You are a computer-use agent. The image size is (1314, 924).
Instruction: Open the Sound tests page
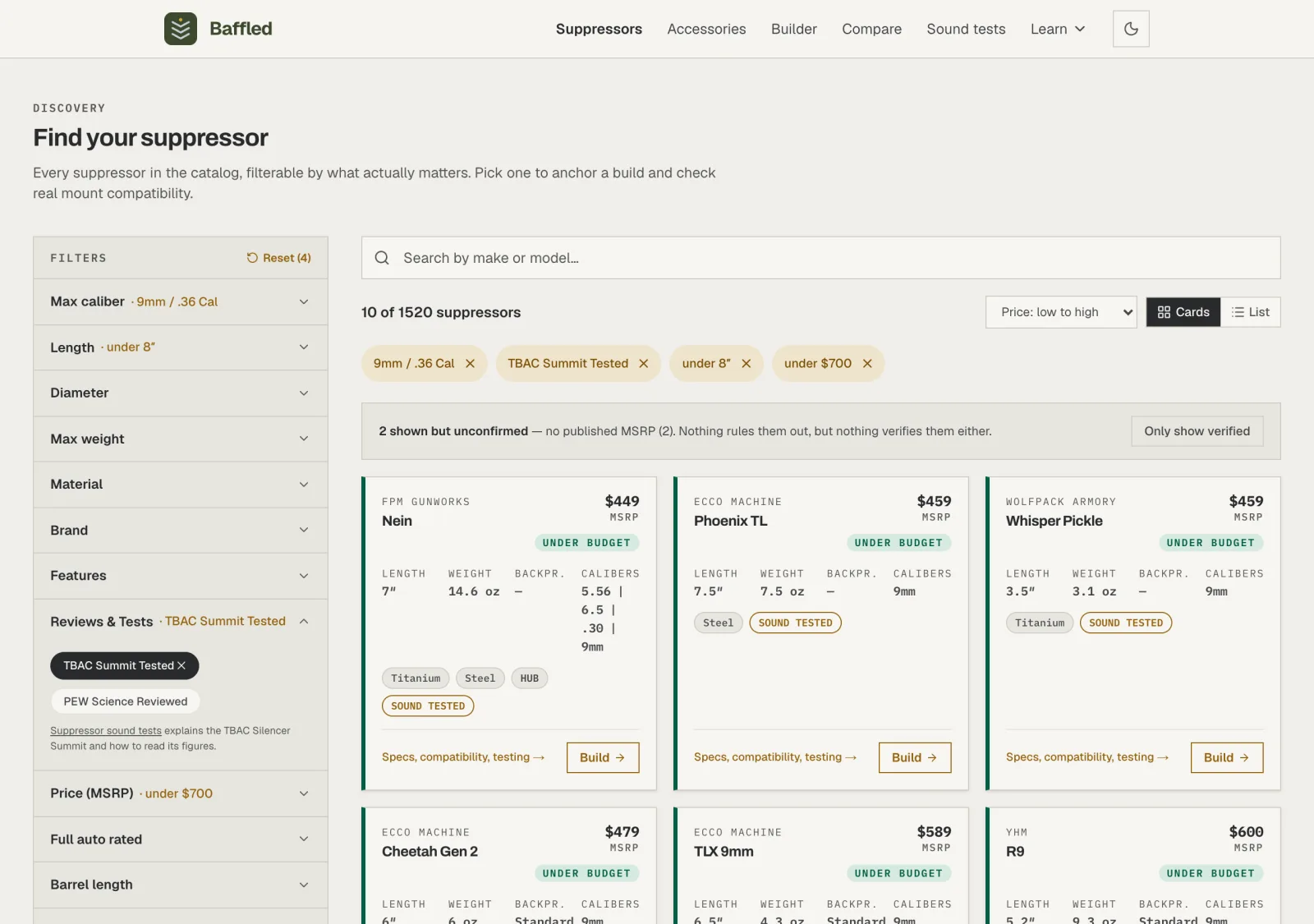[966, 29]
